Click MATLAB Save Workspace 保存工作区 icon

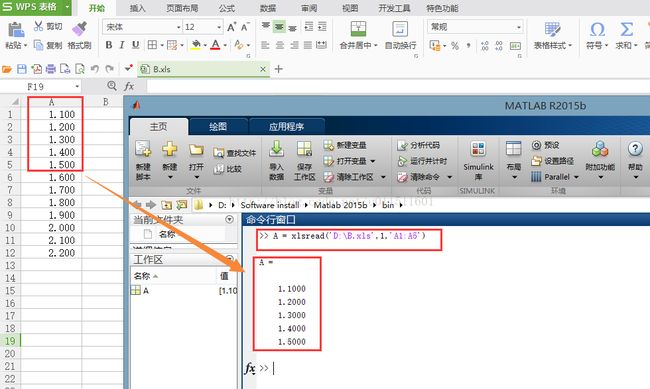click(x=304, y=160)
